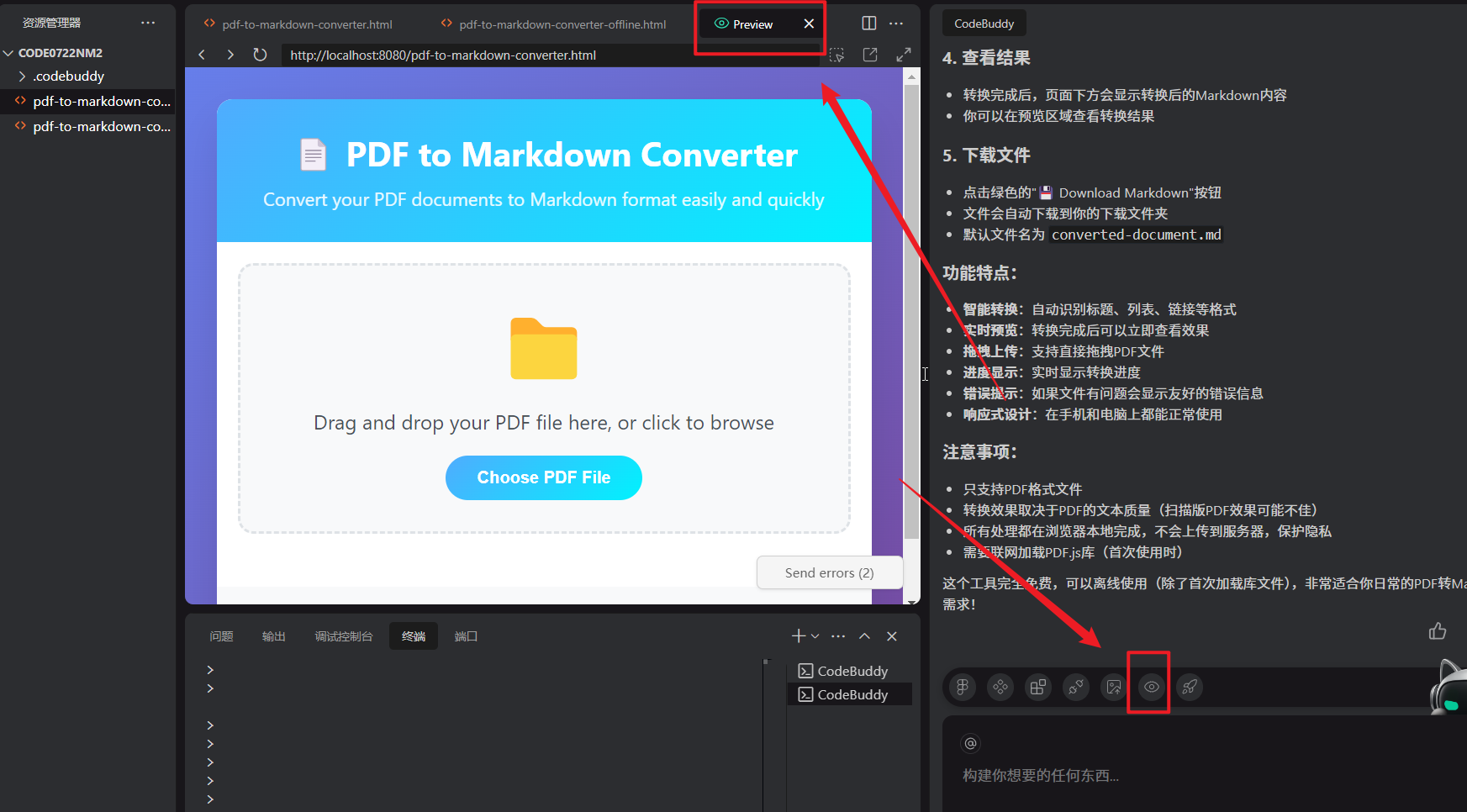Expand the preview to fullscreen

coord(904,55)
